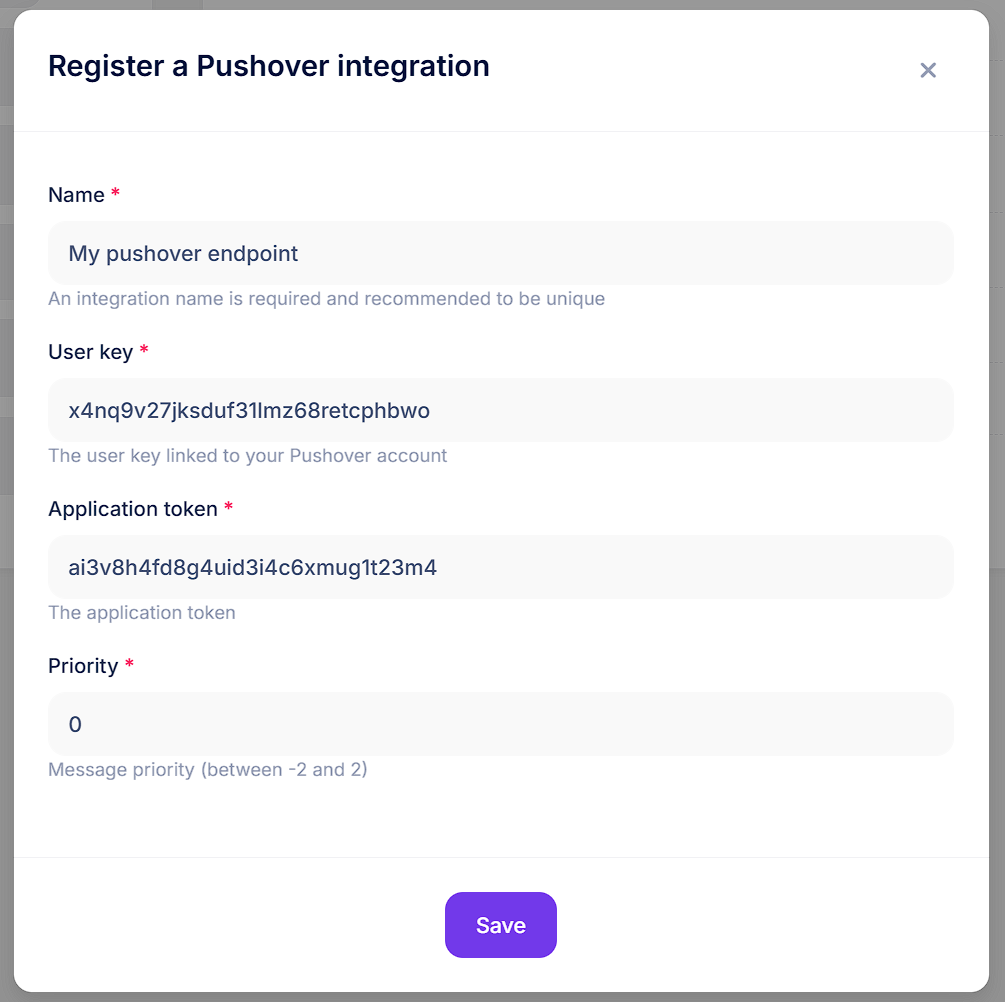1005x1002 pixels.
Task: Click the Save button
Action: click(x=500, y=925)
